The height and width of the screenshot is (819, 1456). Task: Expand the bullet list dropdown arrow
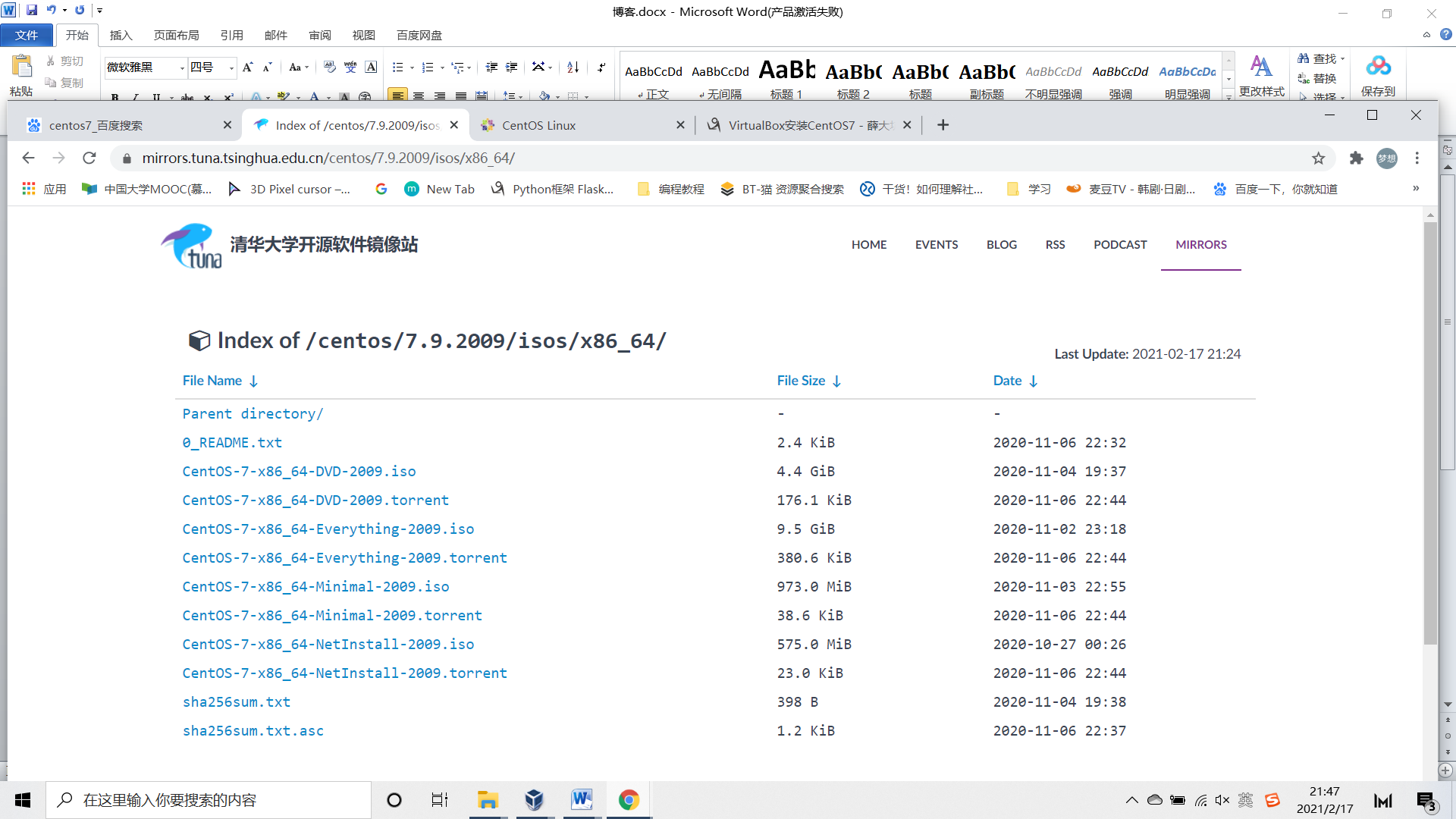[412, 68]
